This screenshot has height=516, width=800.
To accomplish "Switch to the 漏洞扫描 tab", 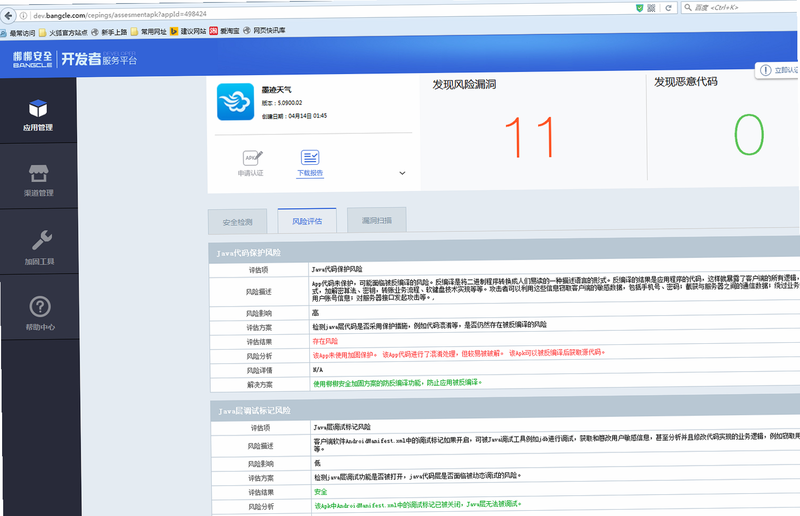I will [377, 220].
